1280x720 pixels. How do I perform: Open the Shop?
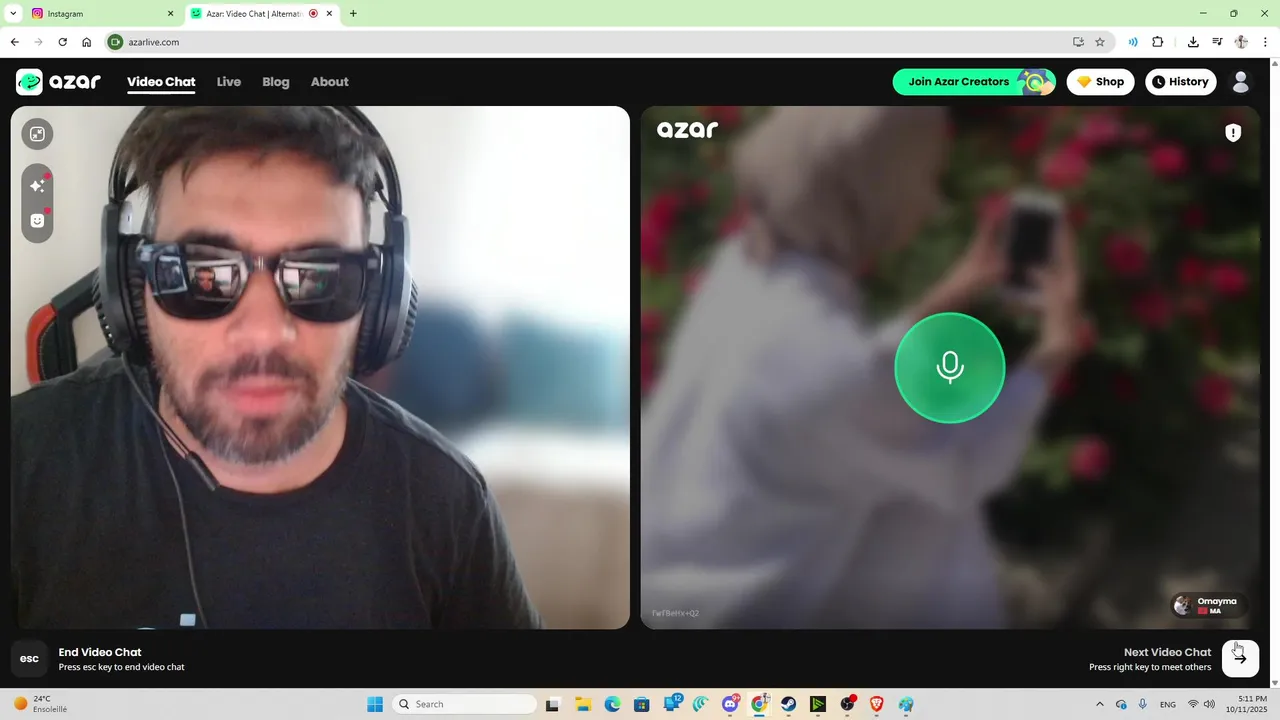[x=1100, y=82]
